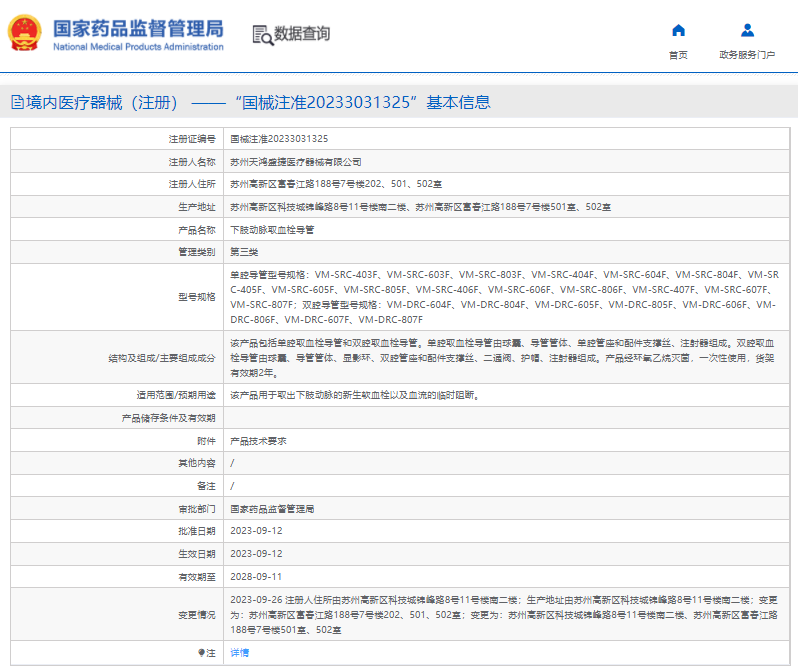The image size is (798, 670).
Task: Click attachment value 产品技术要求
Action: click(x=258, y=441)
